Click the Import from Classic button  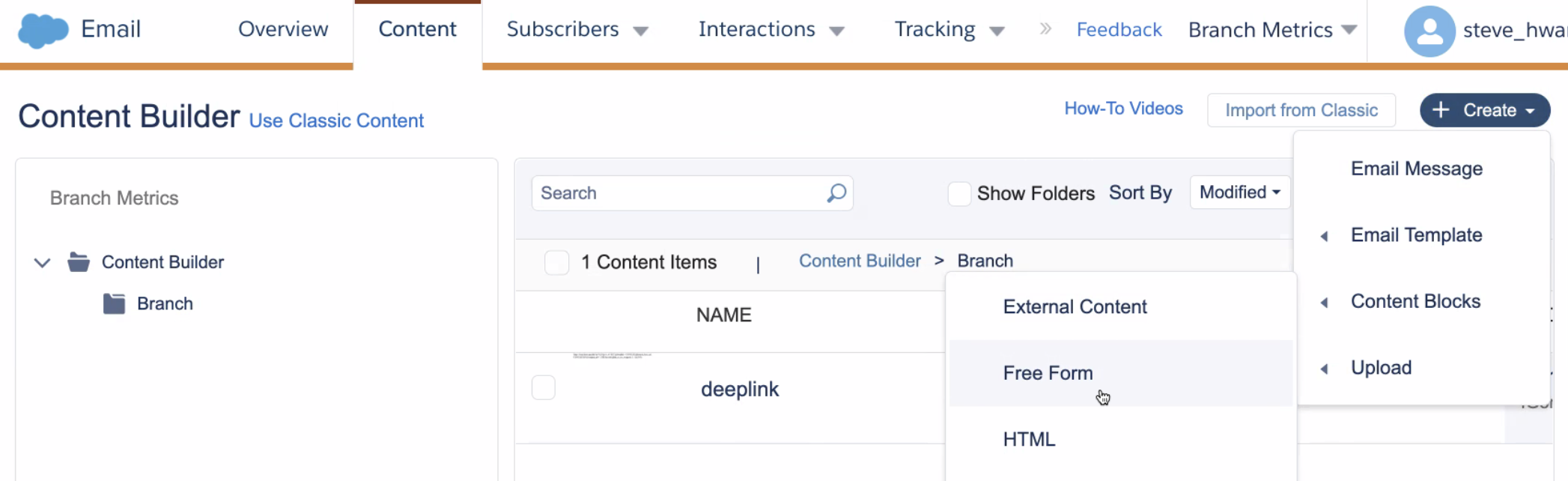point(1301,110)
